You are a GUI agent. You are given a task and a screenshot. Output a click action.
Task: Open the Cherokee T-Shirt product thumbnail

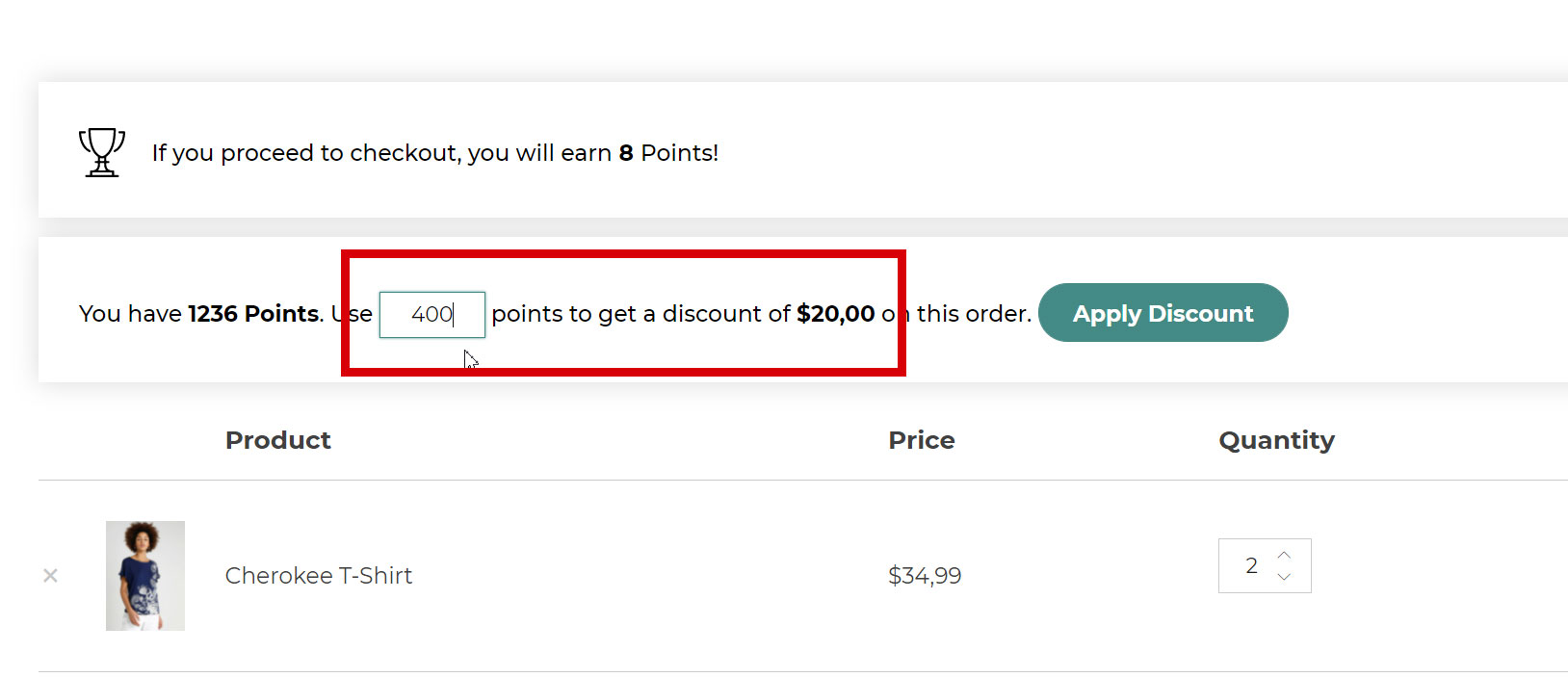tap(145, 575)
